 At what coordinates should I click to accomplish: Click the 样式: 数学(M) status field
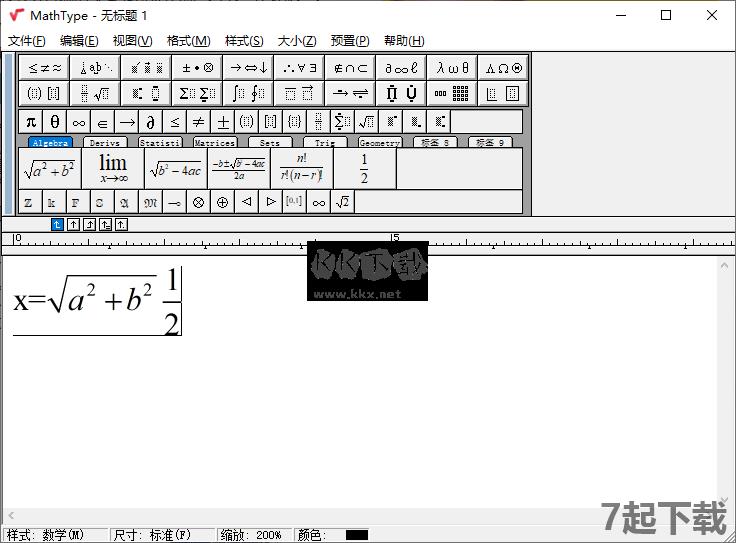click(x=55, y=535)
